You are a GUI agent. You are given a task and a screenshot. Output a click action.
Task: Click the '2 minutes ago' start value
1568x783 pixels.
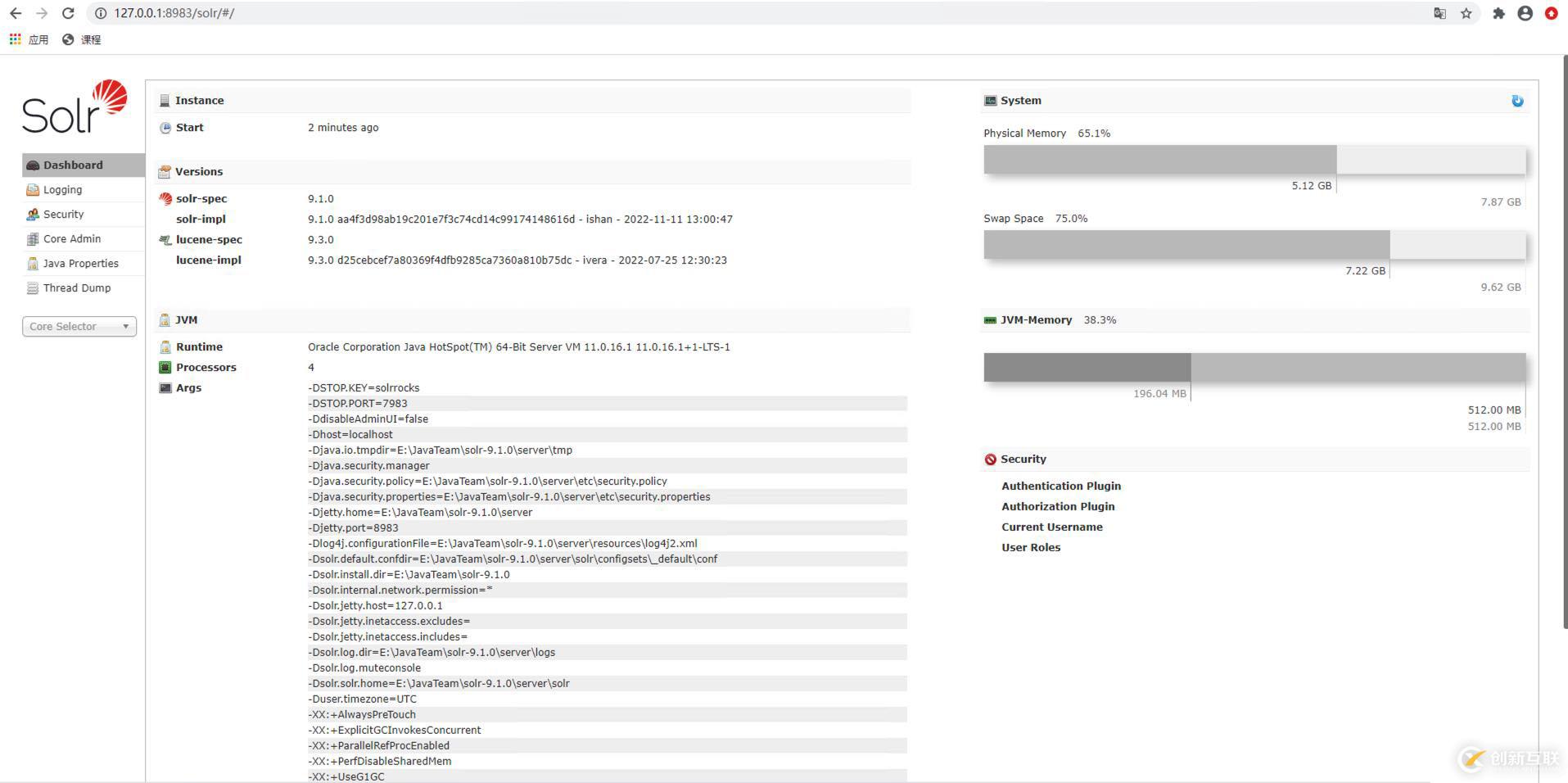click(x=343, y=128)
